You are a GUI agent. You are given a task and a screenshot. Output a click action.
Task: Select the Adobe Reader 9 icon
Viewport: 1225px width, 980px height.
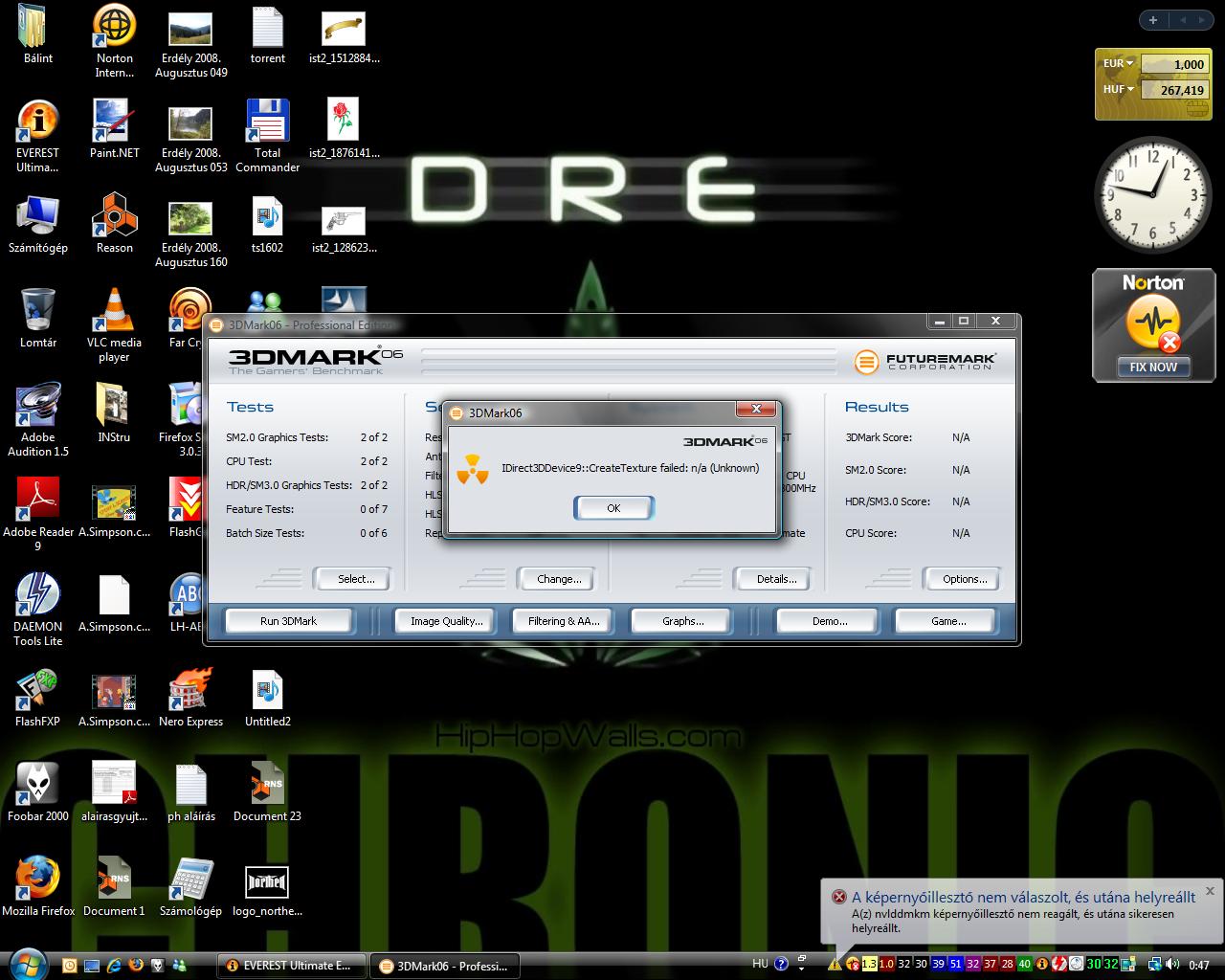(38, 516)
